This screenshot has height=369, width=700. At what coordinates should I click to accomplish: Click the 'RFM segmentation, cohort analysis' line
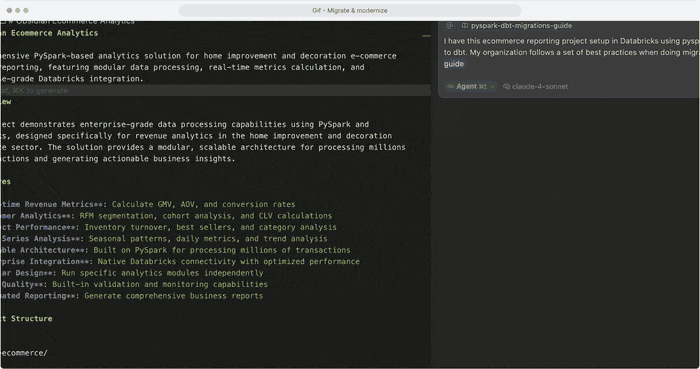(x=166, y=216)
